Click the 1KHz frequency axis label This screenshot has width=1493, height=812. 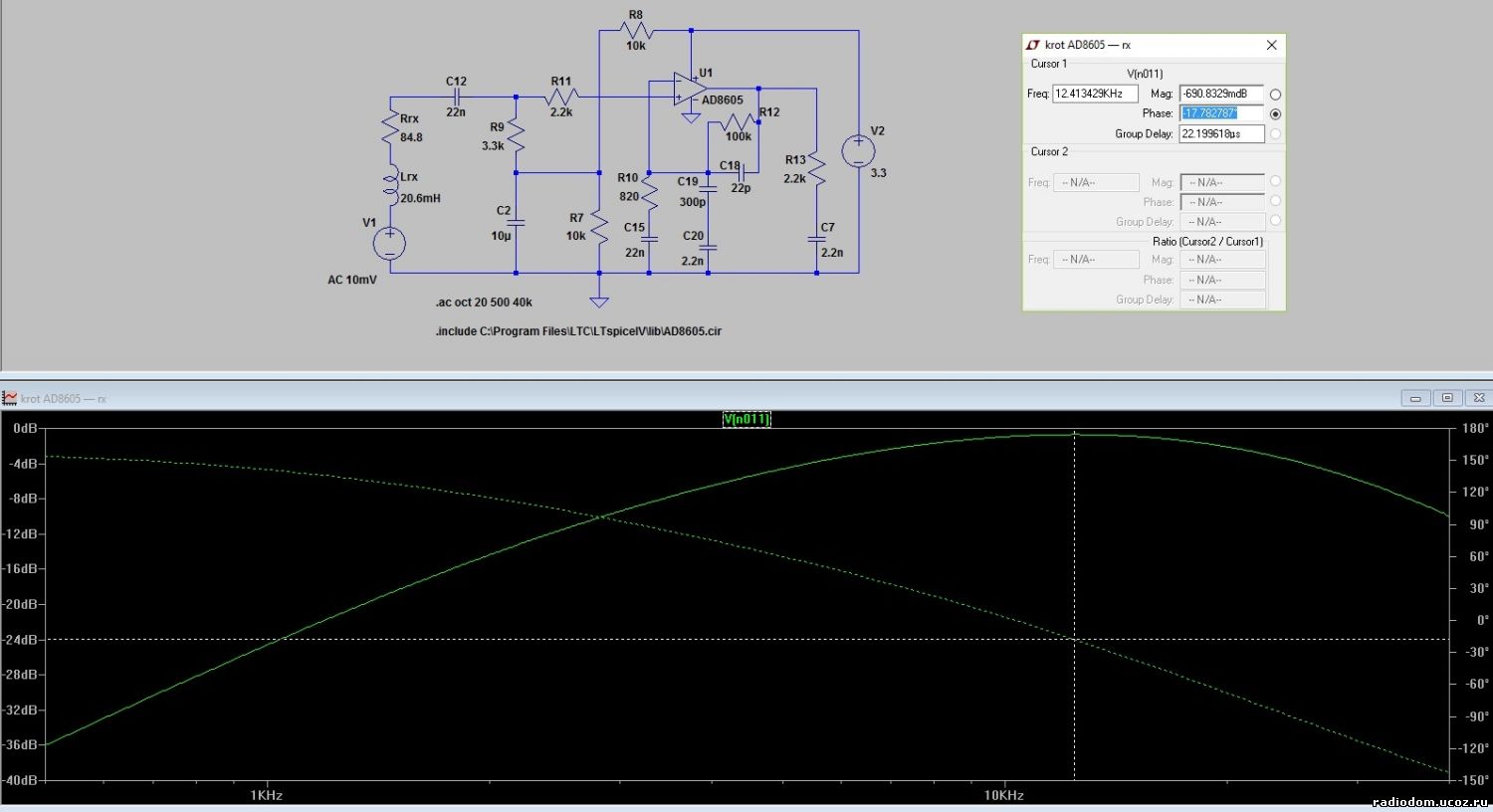click(267, 795)
